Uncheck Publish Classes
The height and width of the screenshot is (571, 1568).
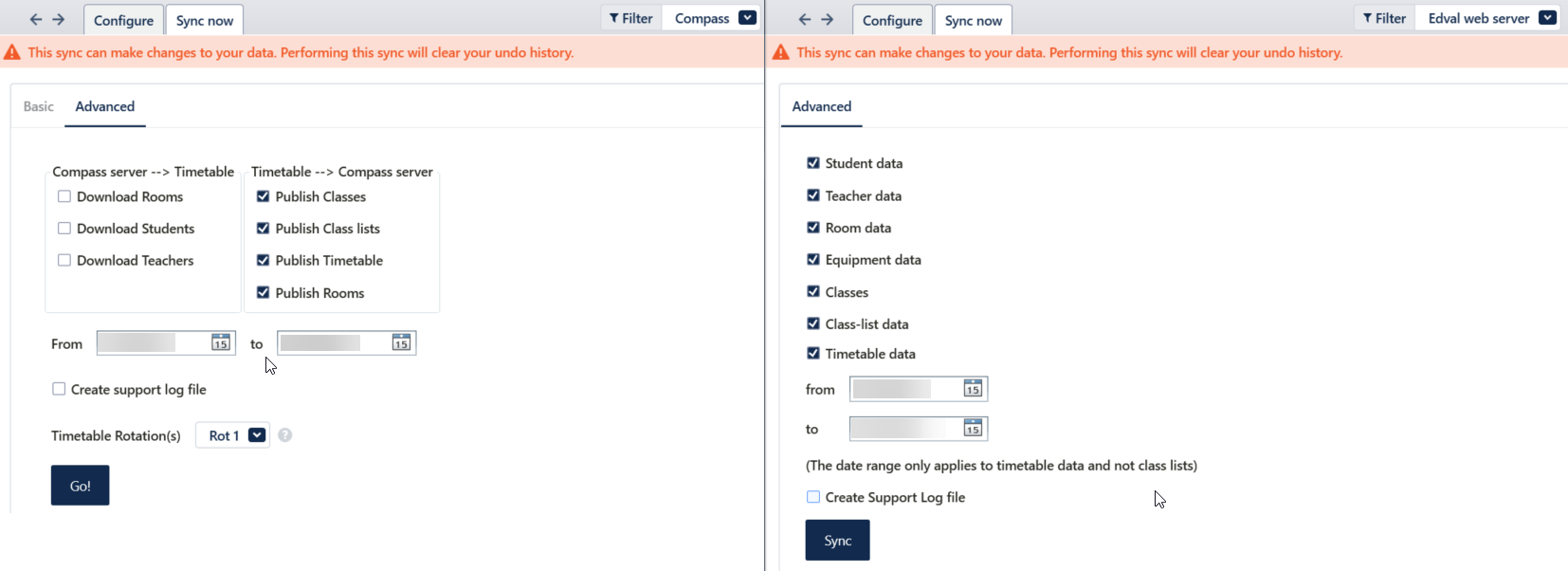tap(264, 196)
